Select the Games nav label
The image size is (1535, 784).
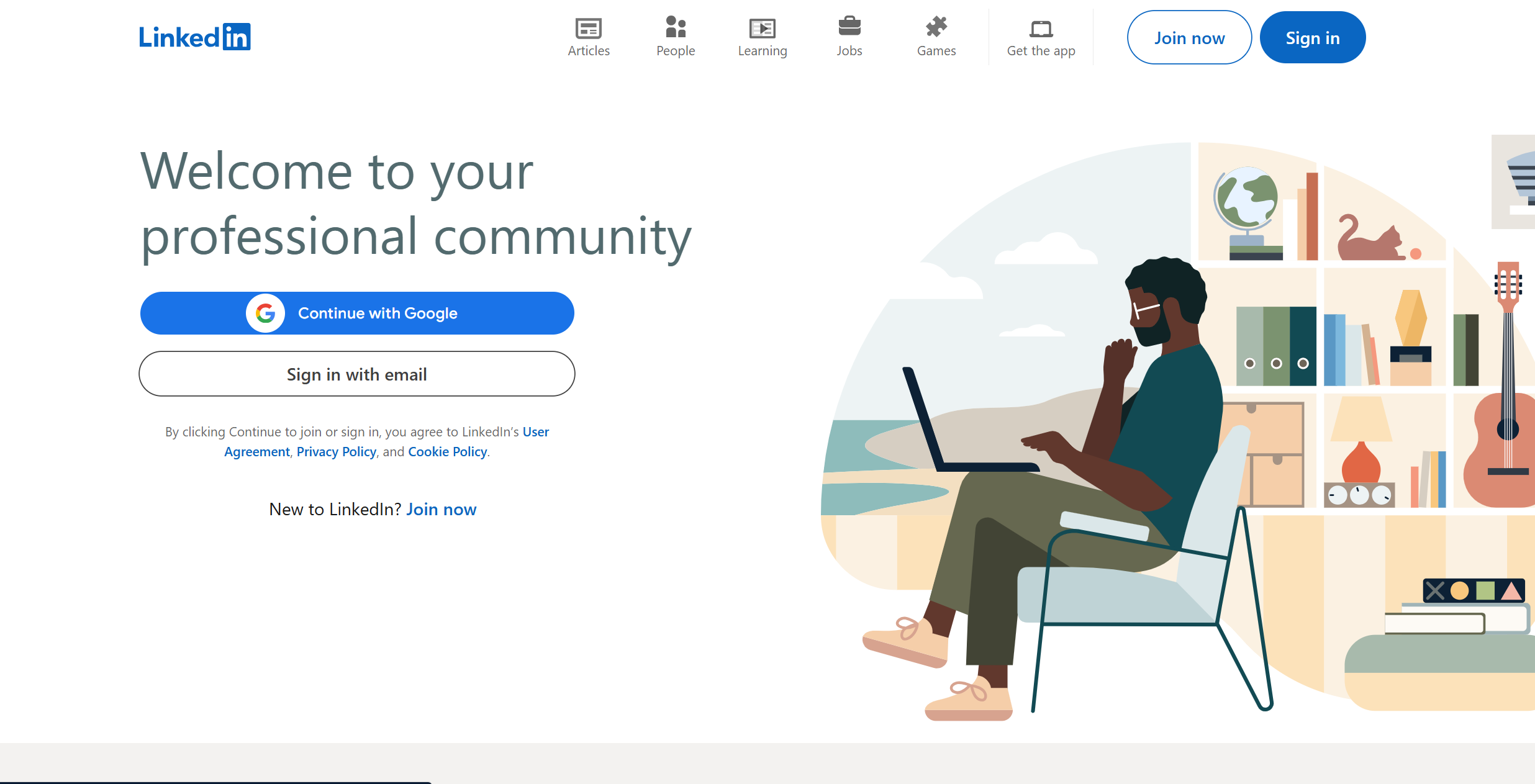(x=936, y=51)
